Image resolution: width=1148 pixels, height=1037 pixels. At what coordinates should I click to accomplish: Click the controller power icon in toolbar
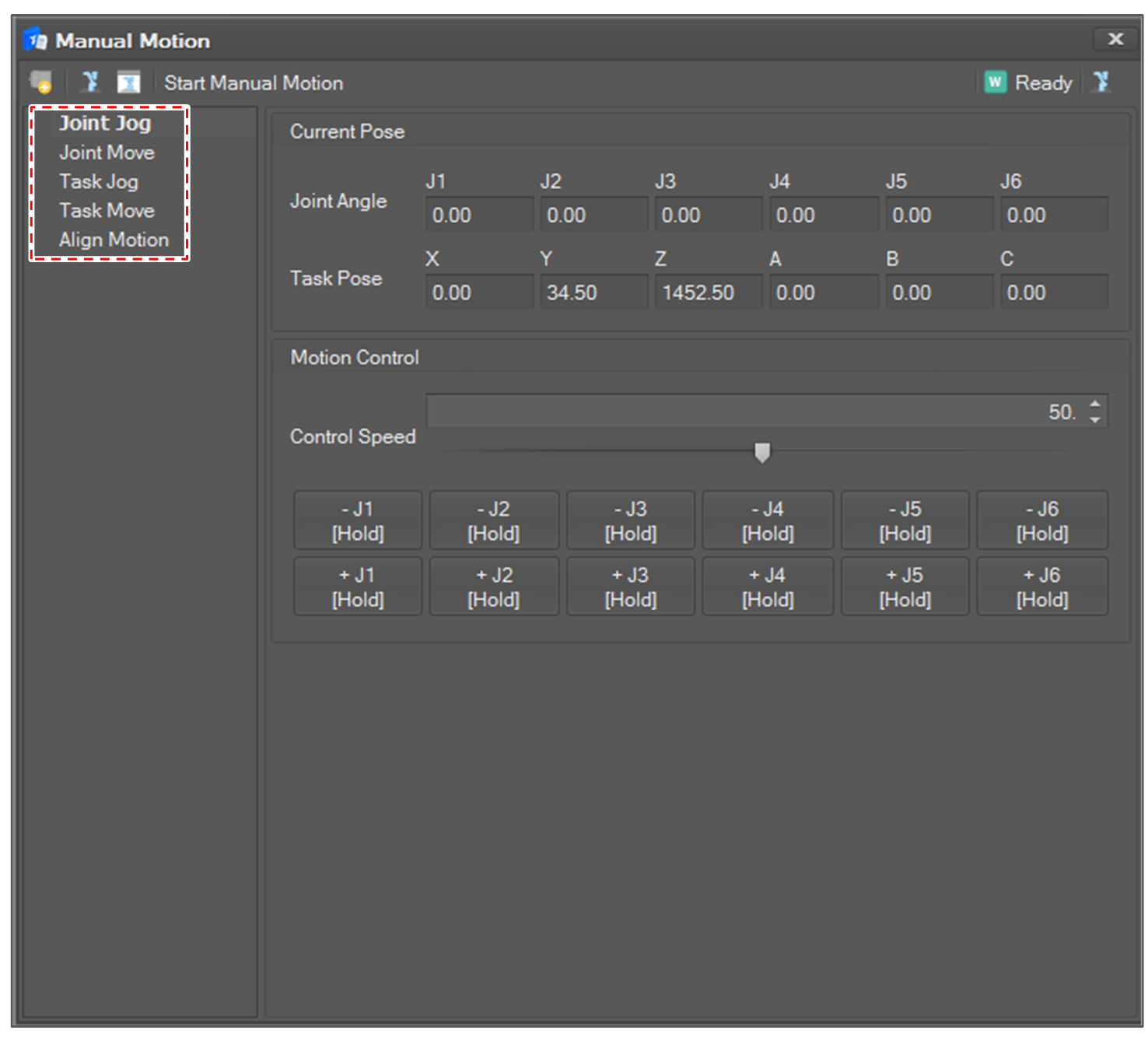pos(40,82)
